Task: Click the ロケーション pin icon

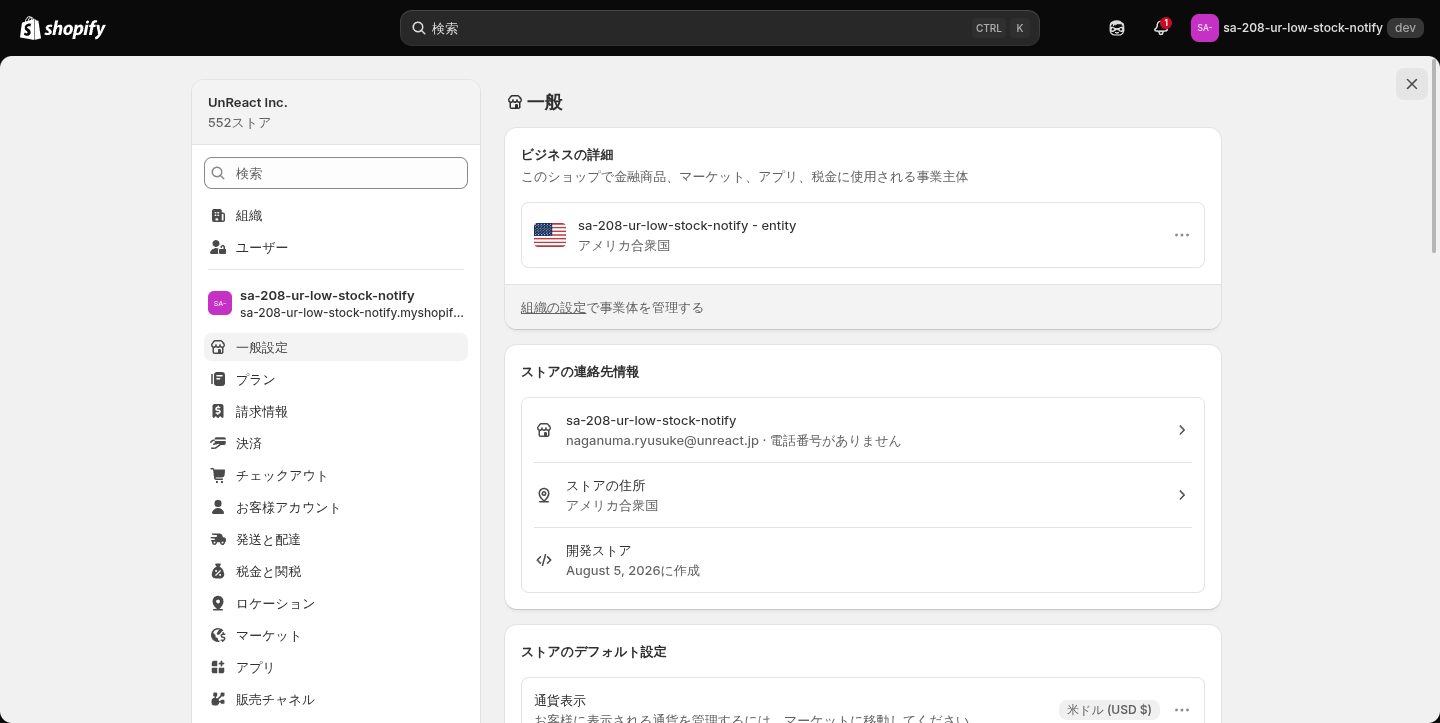Action: [x=218, y=604]
